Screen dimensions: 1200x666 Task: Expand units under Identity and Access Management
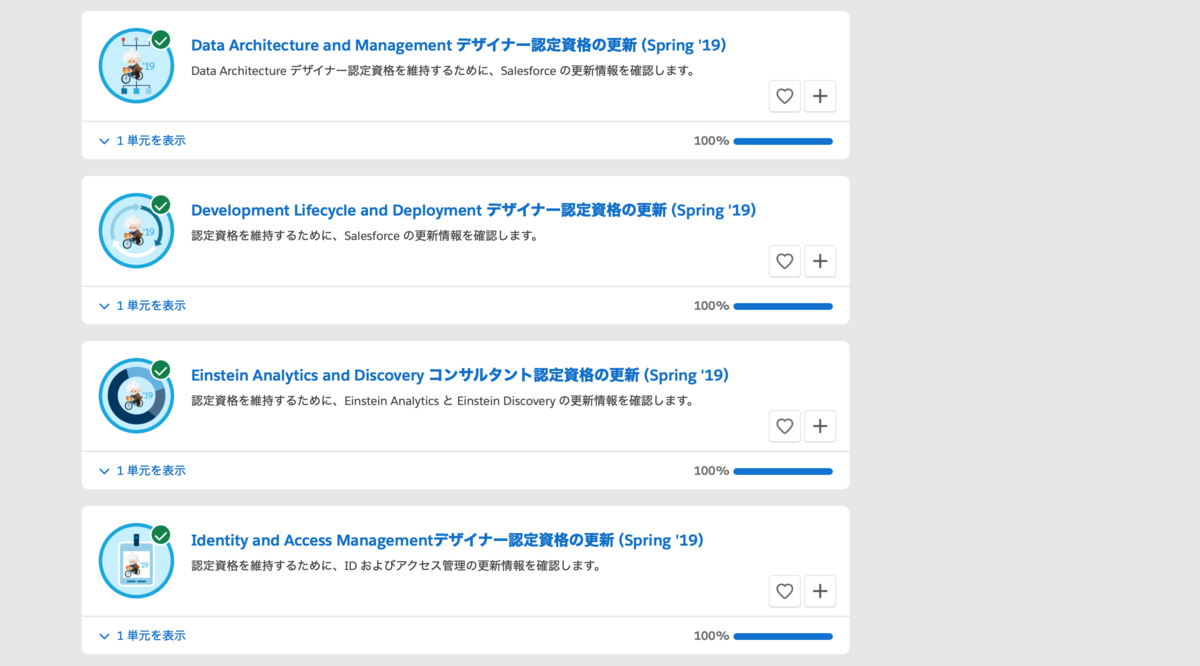142,636
